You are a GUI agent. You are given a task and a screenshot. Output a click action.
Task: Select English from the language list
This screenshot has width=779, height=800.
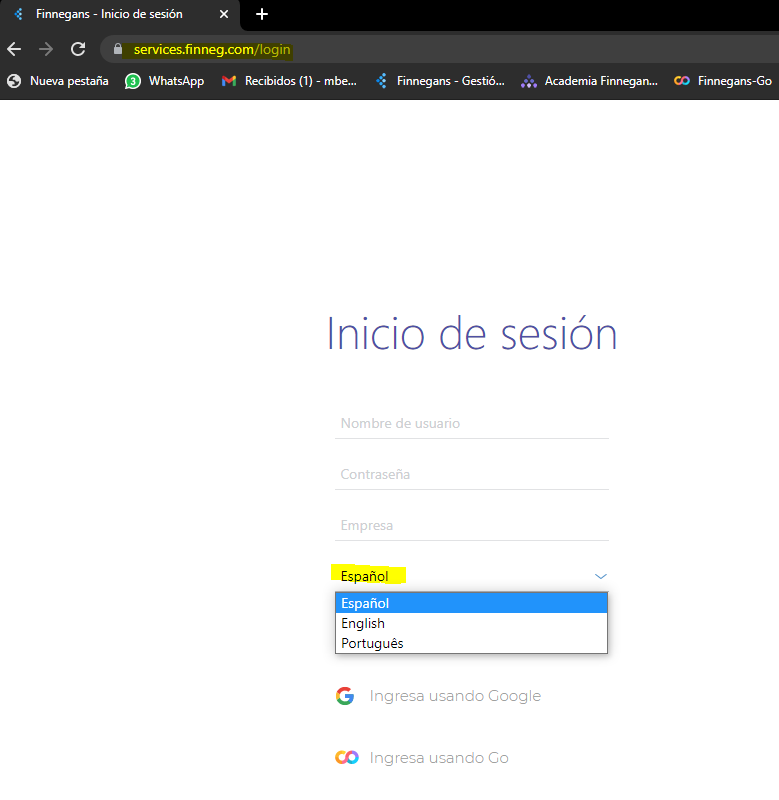[363, 623]
